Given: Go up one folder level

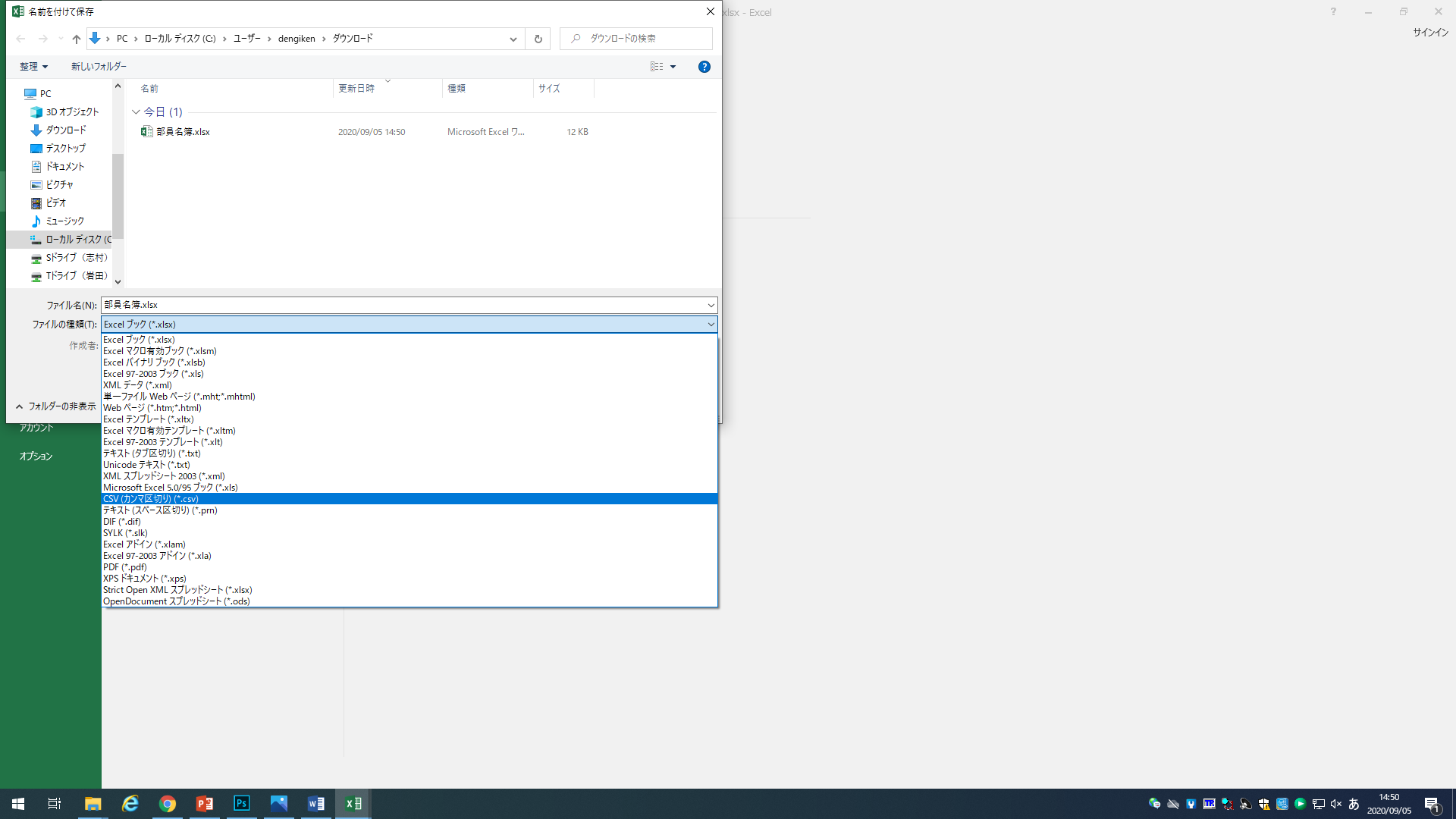Looking at the screenshot, I should [77, 39].
